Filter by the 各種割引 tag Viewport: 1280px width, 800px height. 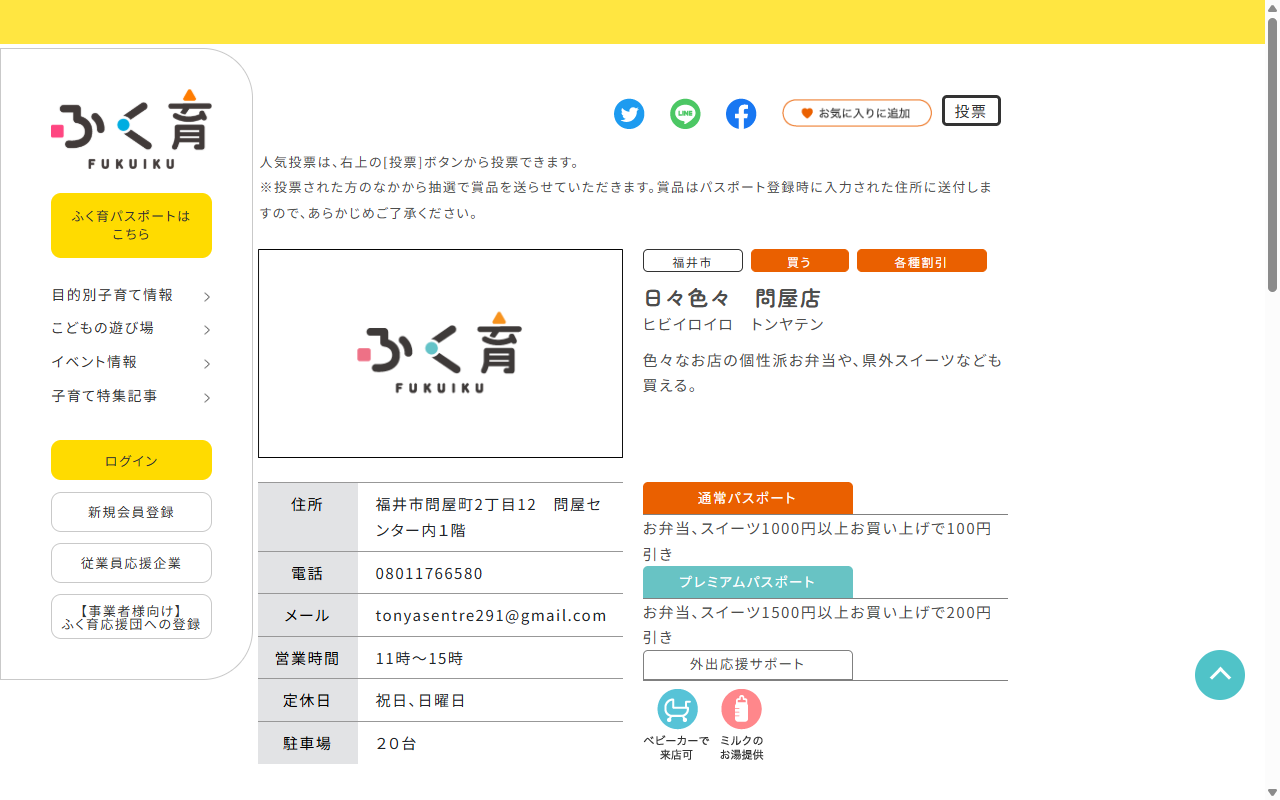pyautogui.click(x=921, y=261)
